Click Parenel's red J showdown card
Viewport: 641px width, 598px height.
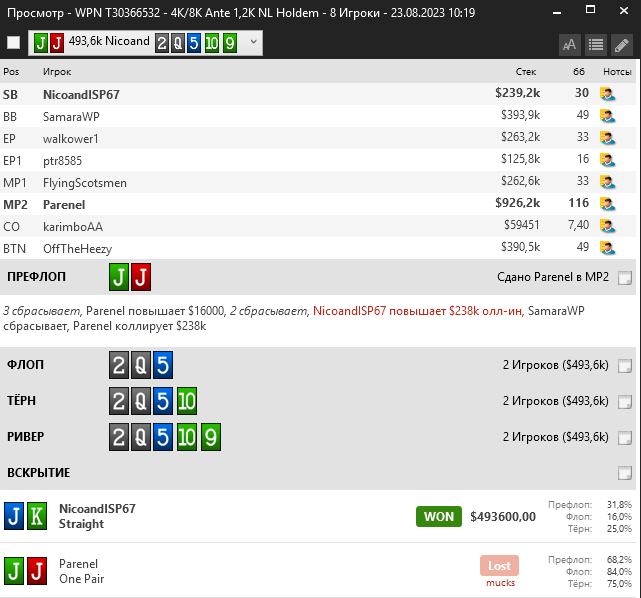(x=37, y=571)
